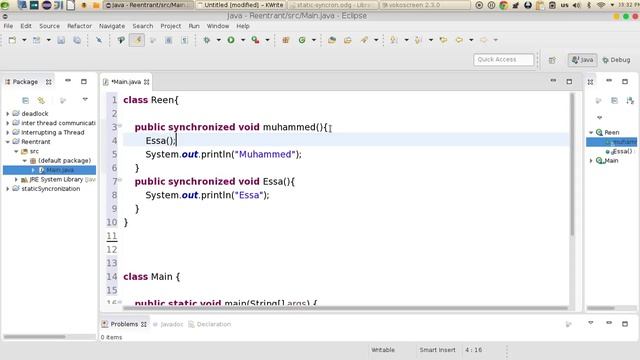Viewport: 640px width, 360px height.
Task: Run the program with green Run icon
Action: click(x=231, y=40)
